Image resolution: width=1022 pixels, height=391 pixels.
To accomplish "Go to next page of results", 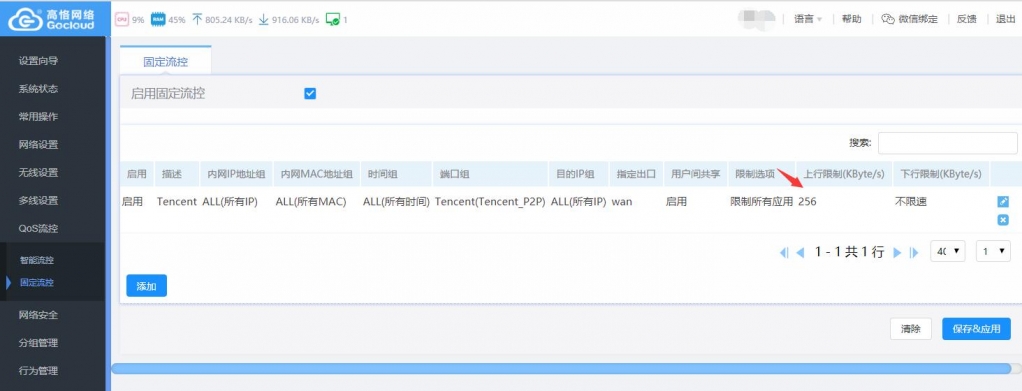I will click(x=897, y=252).
